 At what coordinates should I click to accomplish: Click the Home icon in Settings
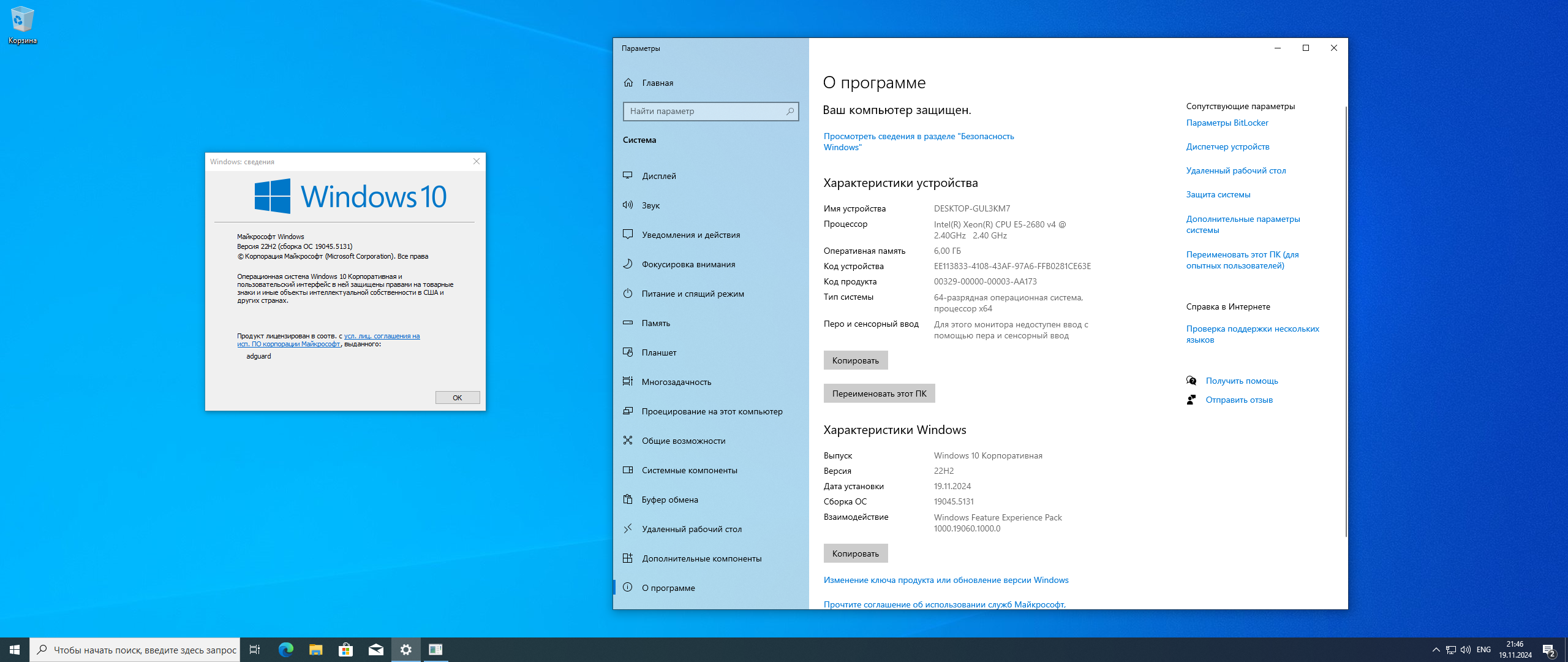click(x=628, y=82)
